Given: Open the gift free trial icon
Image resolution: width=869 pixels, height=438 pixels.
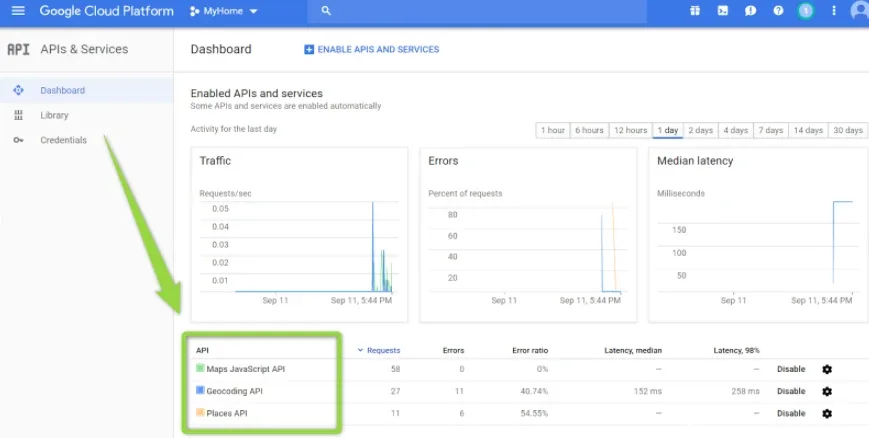Looking at the screenshot, I should [x=694, y=11].
